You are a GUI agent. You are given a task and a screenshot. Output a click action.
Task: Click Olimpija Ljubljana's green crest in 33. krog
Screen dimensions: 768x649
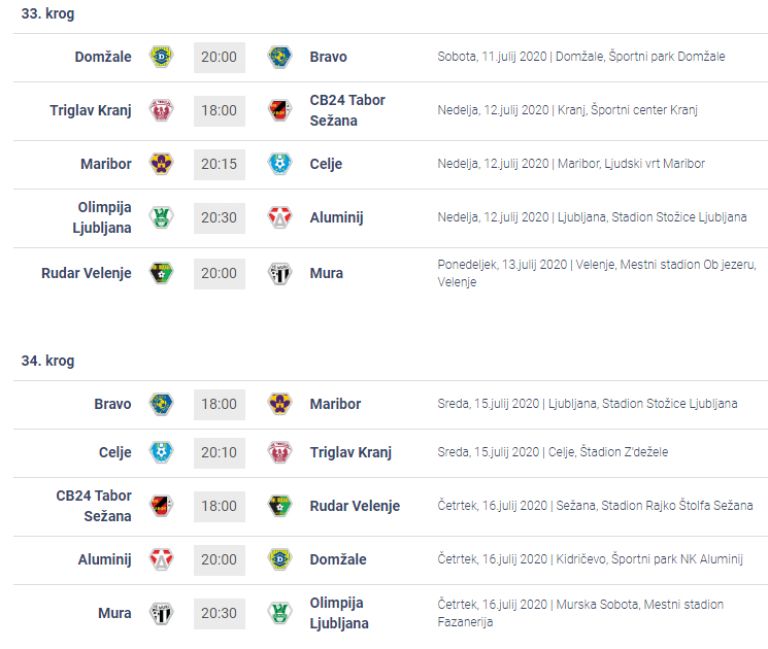coord(160,218)
